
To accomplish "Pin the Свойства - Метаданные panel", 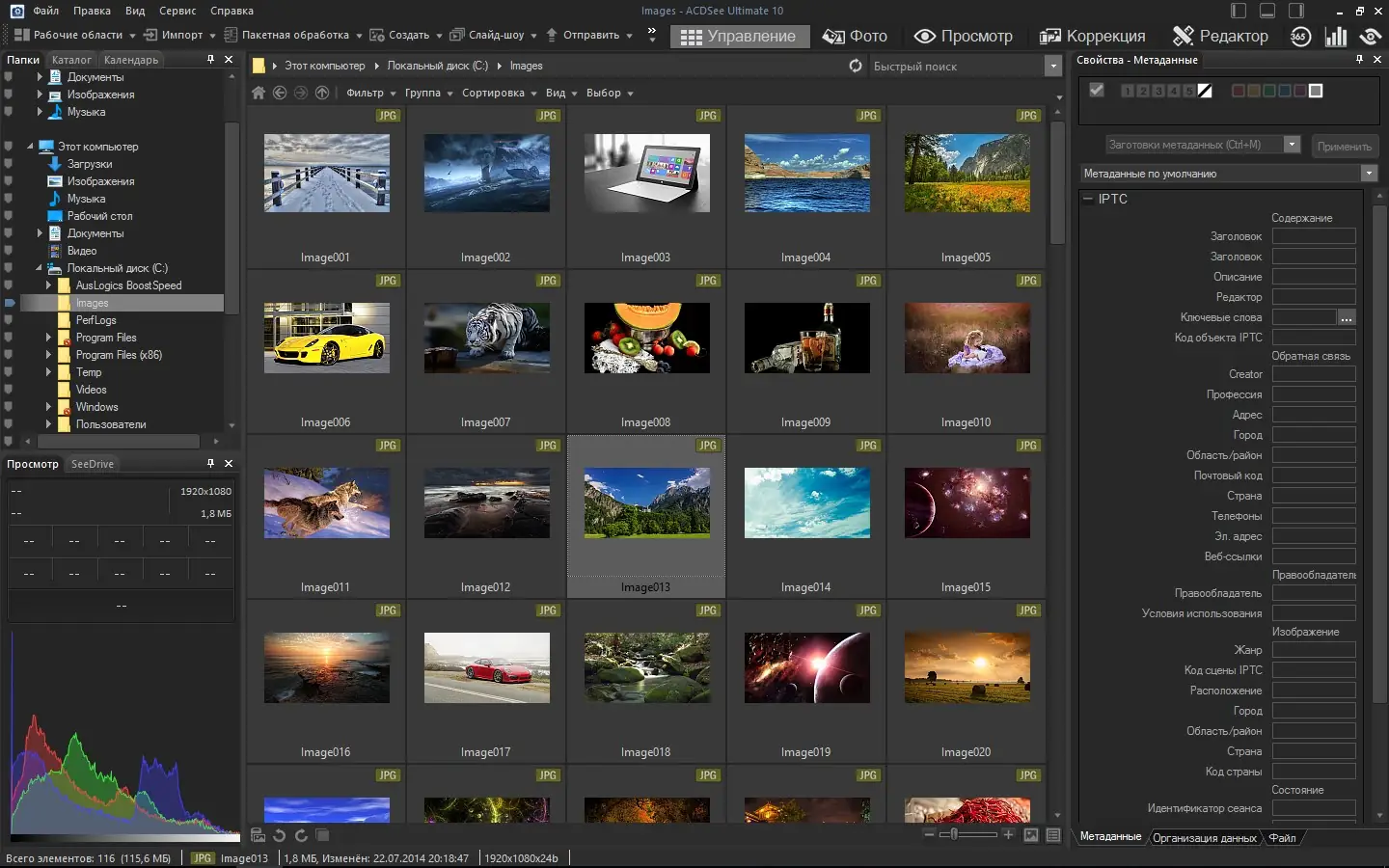I will [1359, 60].
